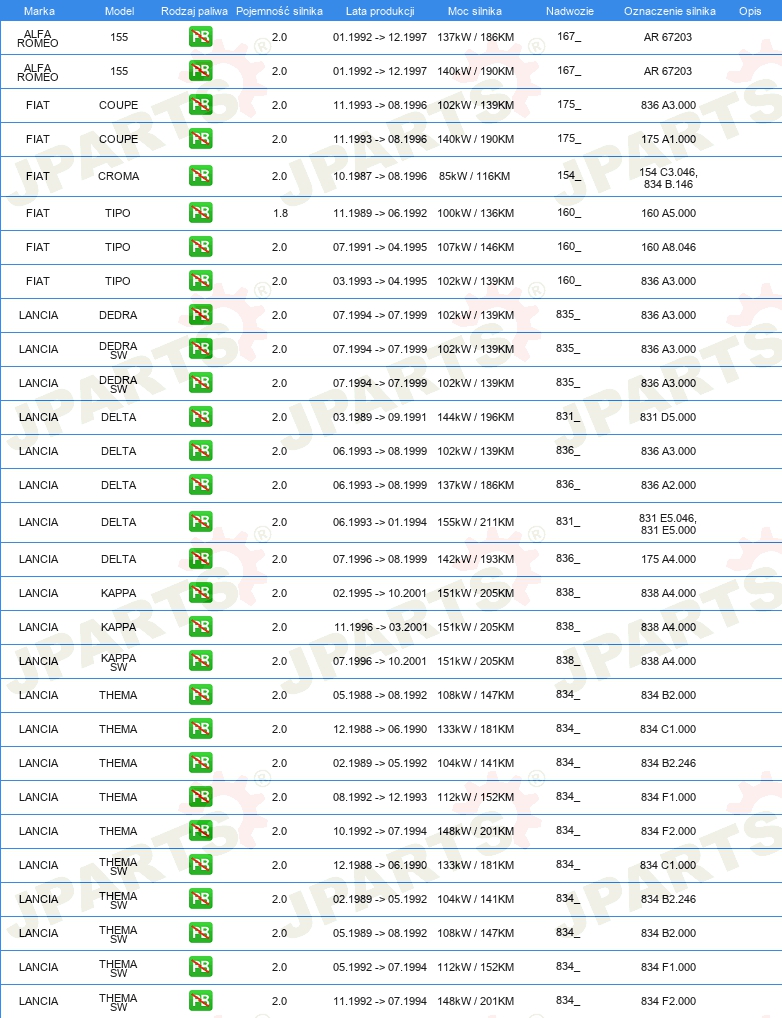Select power value 107kW / 146KM

475,247
